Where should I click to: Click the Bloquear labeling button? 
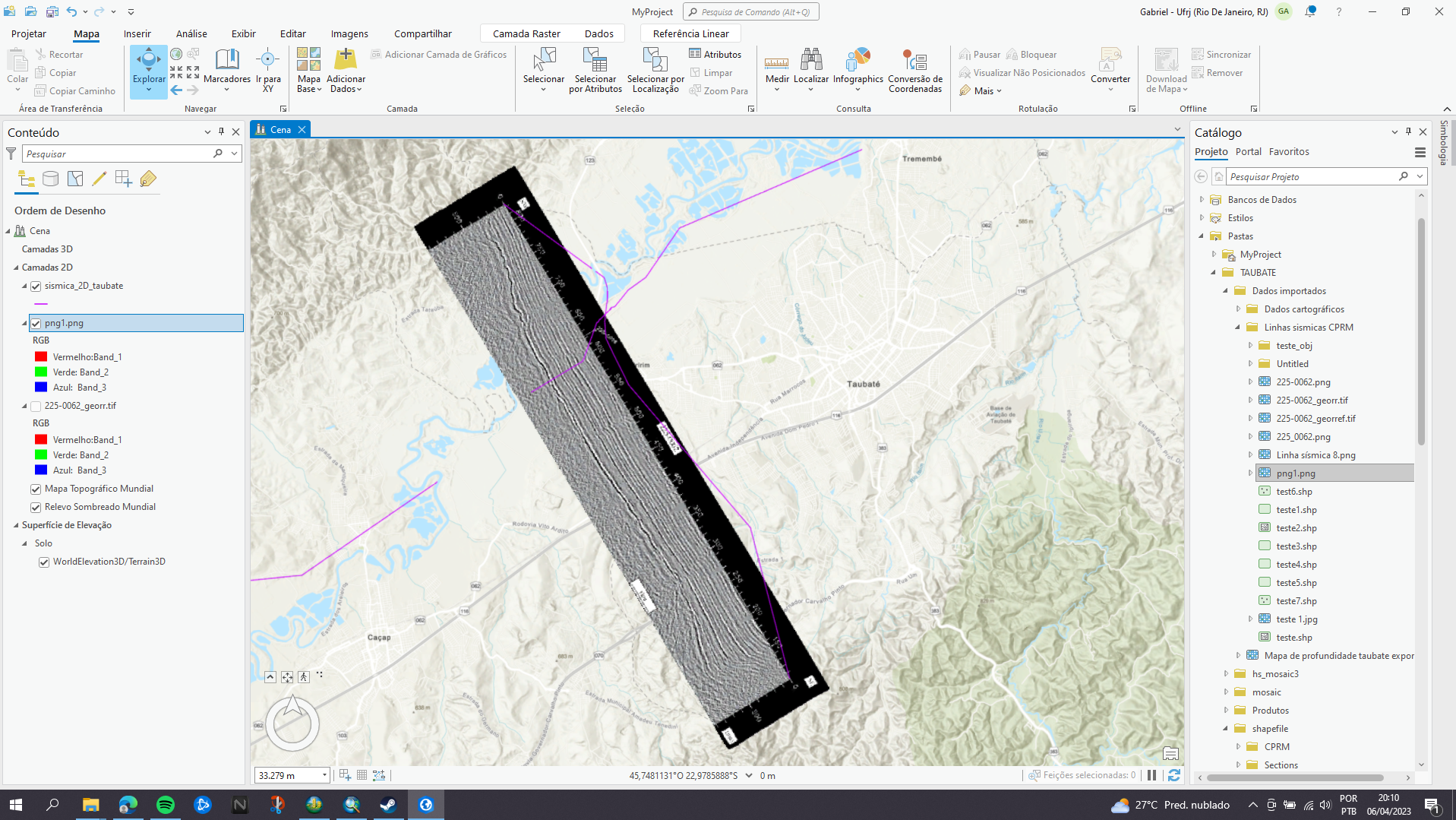(1031, 54)
